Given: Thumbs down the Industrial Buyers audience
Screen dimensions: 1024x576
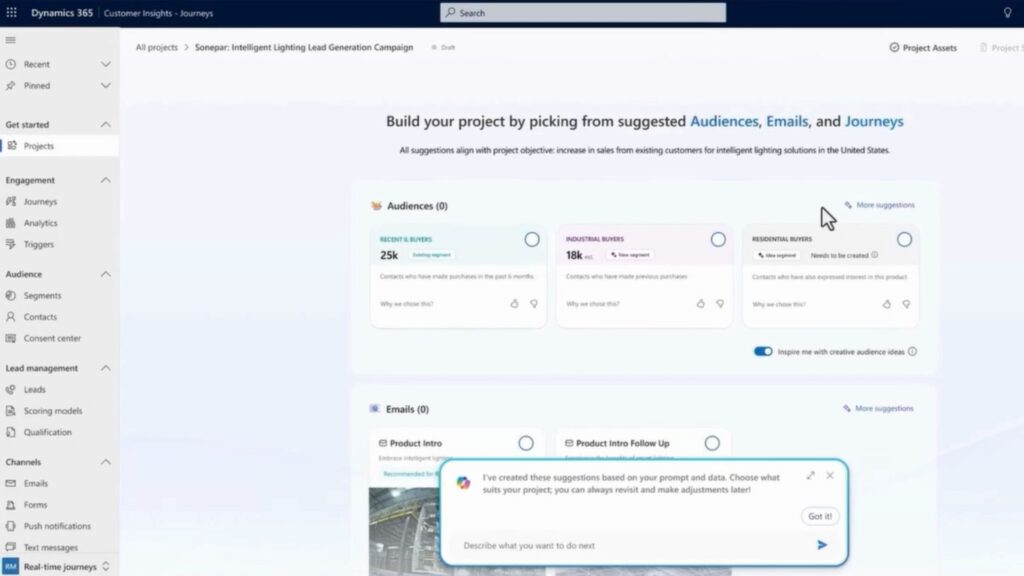Looking at the screenshot, I should point(720,303).
